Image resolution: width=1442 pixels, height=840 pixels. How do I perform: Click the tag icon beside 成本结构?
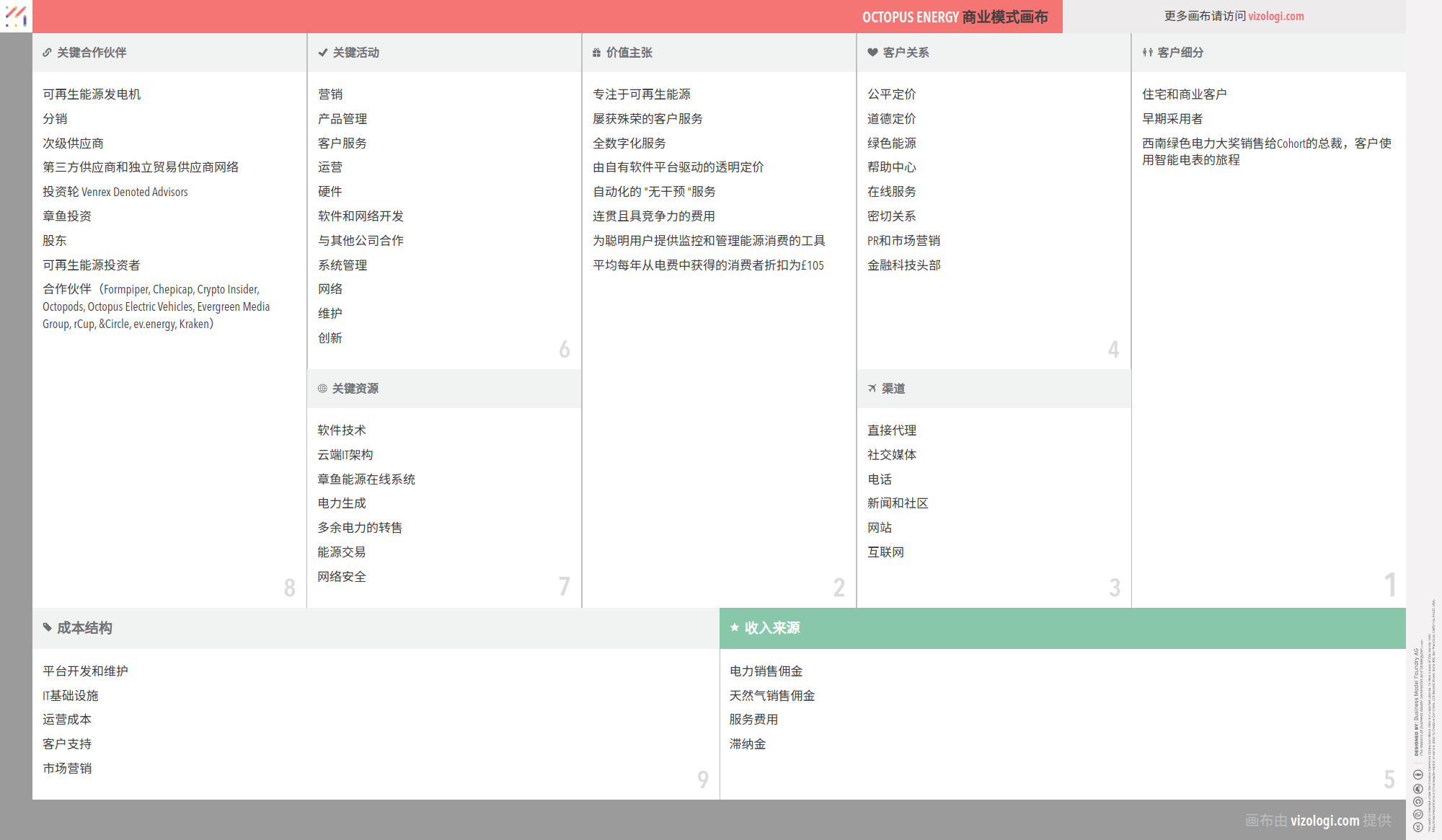tap(48, 628)
